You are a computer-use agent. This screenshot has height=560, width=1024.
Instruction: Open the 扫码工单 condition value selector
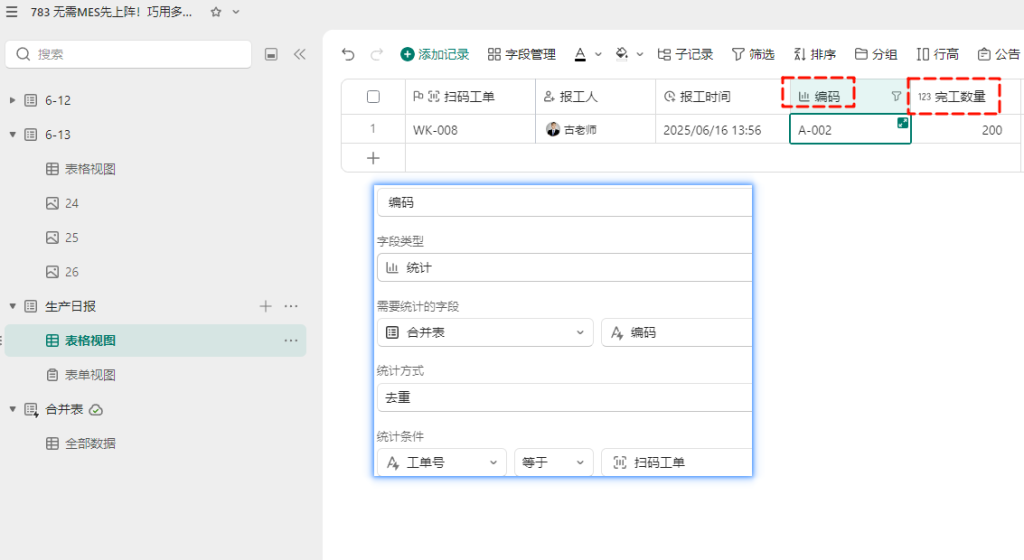pos(677,463)
